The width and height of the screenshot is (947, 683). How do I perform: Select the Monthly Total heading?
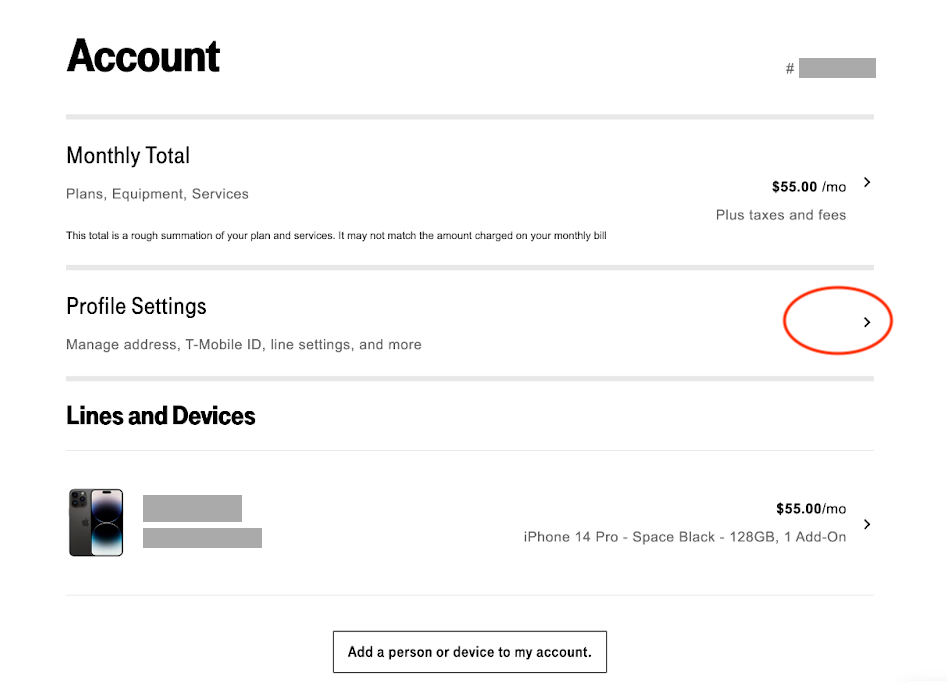(128, 156)
